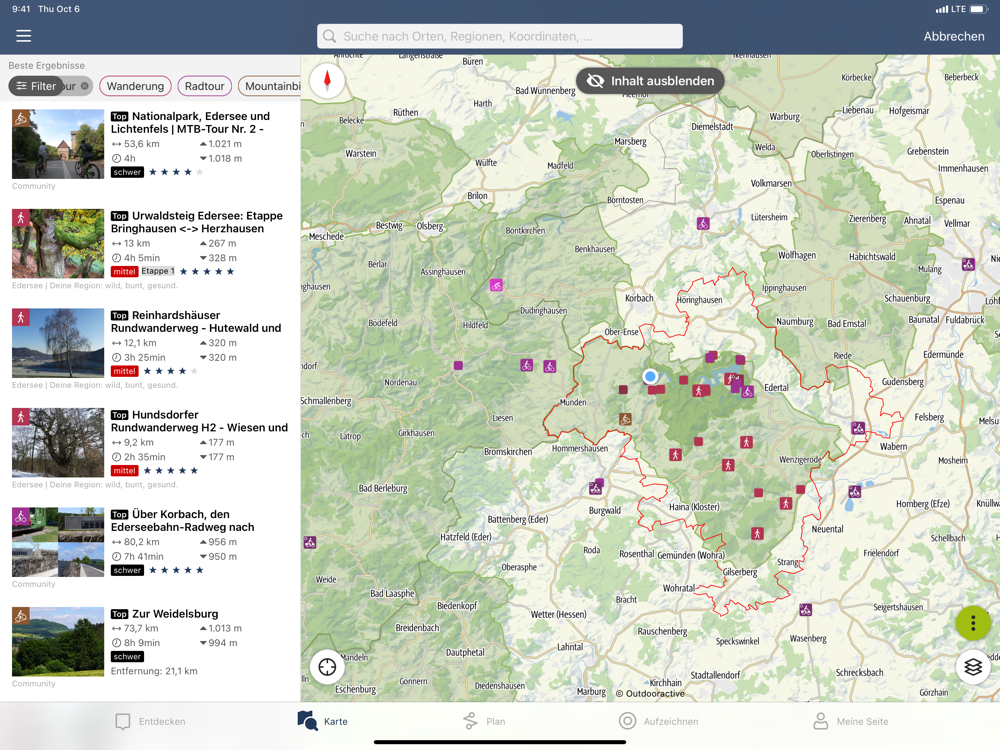The image size is (1000, 750).
Task: Tap collage thumbnail of Über Korbach tour
Action: click(58, 541)
